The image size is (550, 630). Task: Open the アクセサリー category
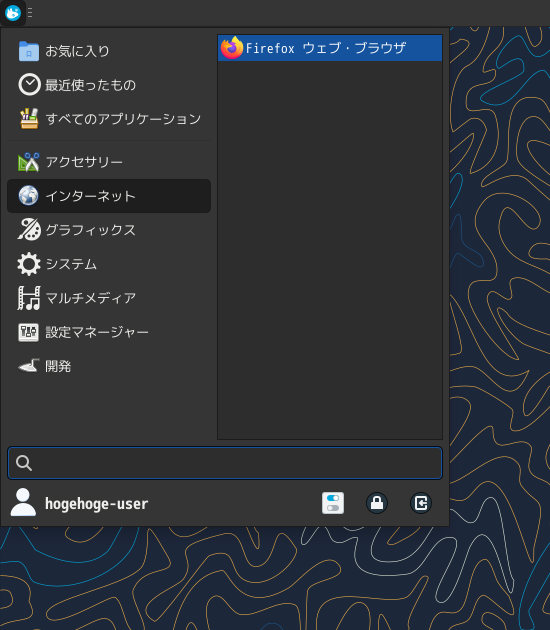pyautogui.click(x=109, y=162)
